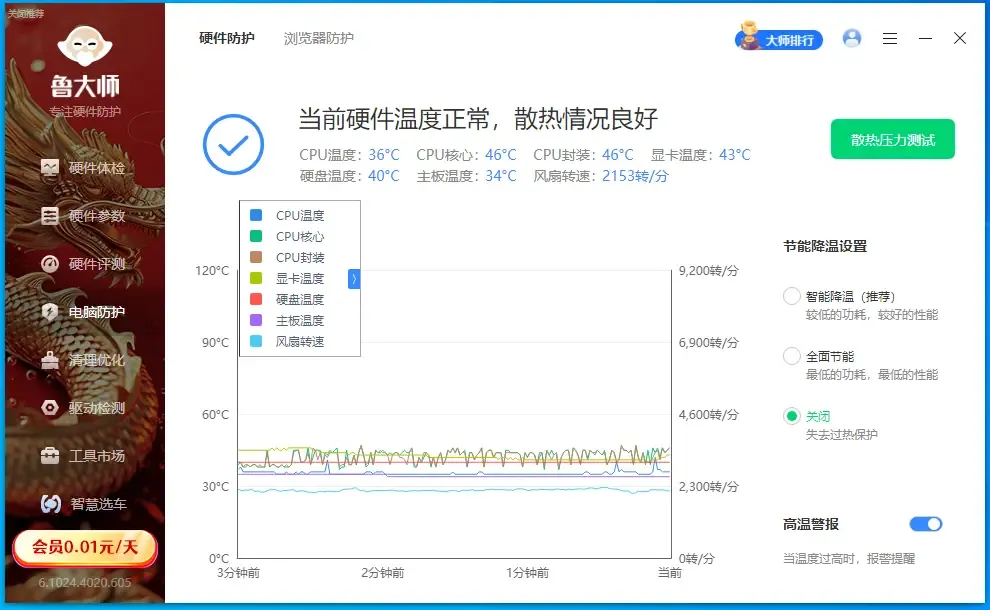Close the 鲁大师 window
This screenshot has width=990, height=610.
point(960,39)
